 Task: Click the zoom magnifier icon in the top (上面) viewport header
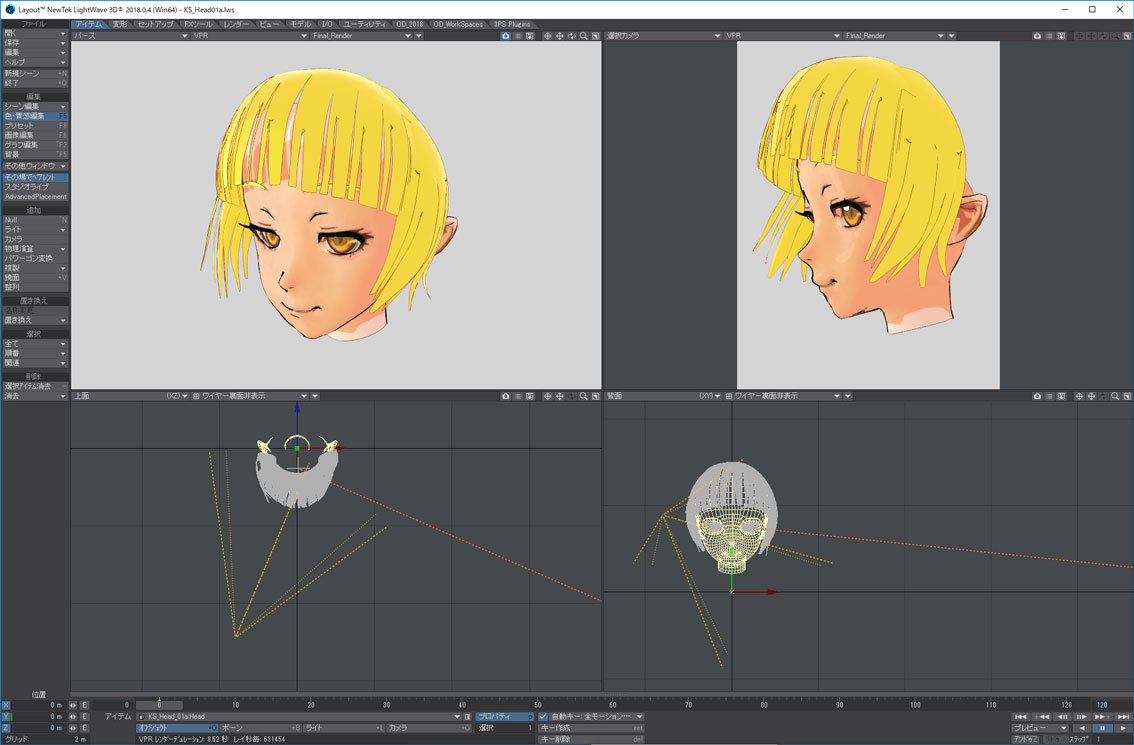584,396
